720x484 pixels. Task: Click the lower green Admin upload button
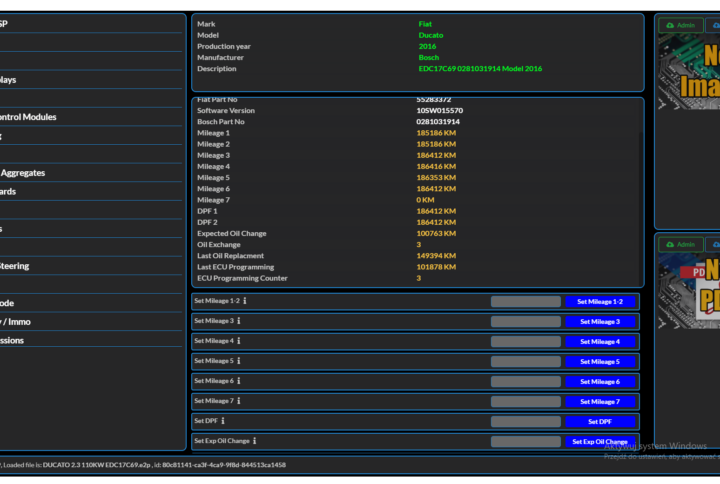click(680, 244)
